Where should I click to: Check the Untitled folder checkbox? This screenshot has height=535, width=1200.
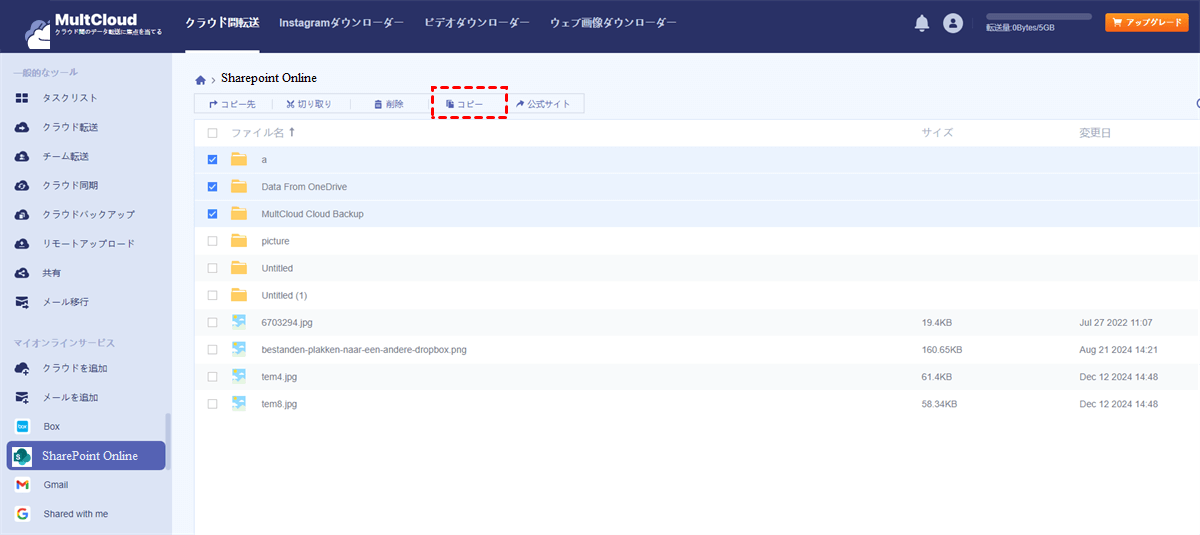click(x=212, y=268)
